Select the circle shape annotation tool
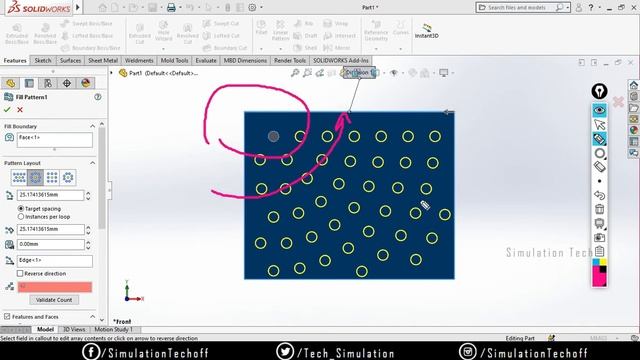 599,153
